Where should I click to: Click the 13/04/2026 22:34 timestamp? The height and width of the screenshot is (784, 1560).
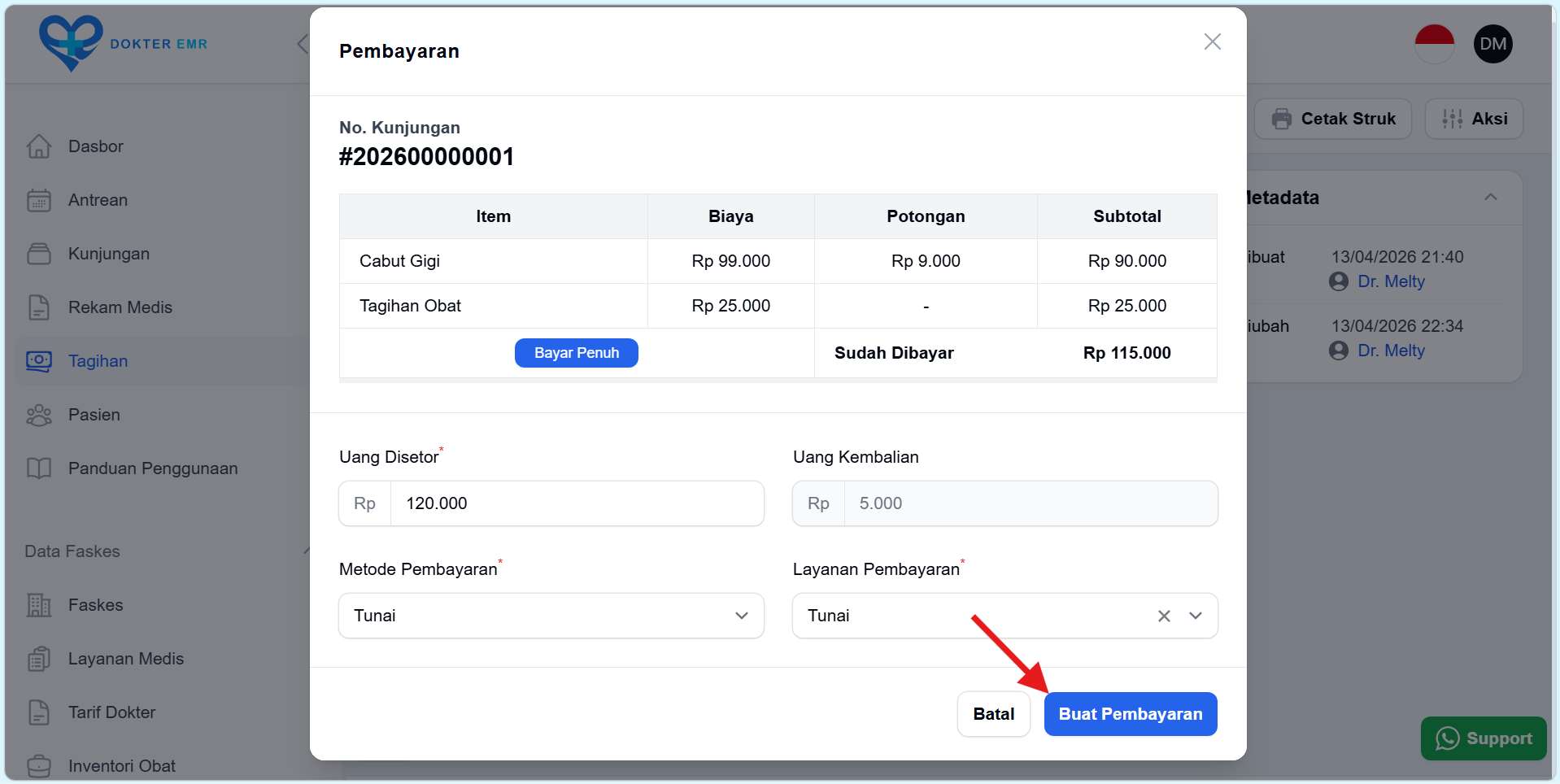coord(1397,326)
